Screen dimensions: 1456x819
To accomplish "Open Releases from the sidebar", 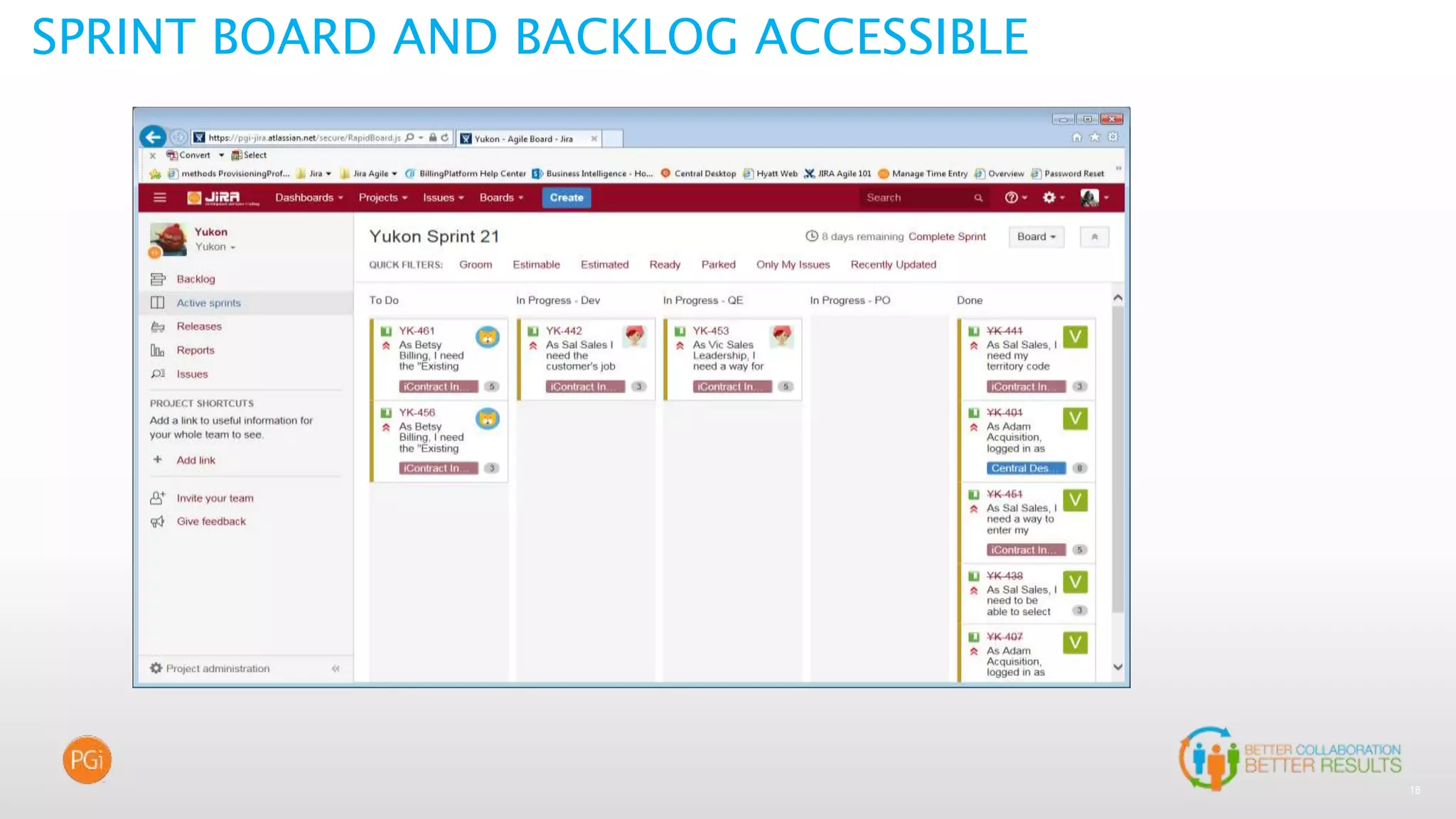I will (x=199, y=326).
